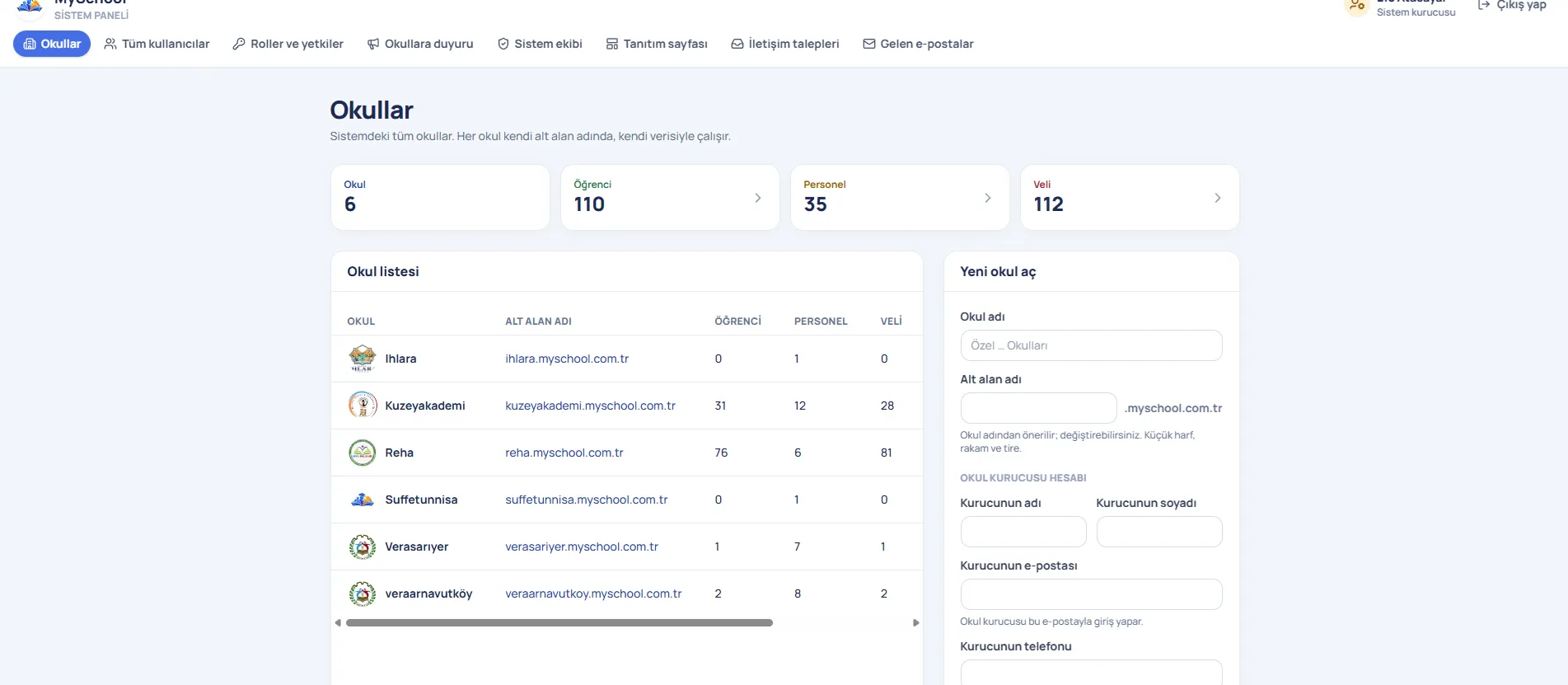Focus the Kurucunun soyadı field
This screenshot has height=685, width=1568.
pyautogui.click(x=1159, y=532)
